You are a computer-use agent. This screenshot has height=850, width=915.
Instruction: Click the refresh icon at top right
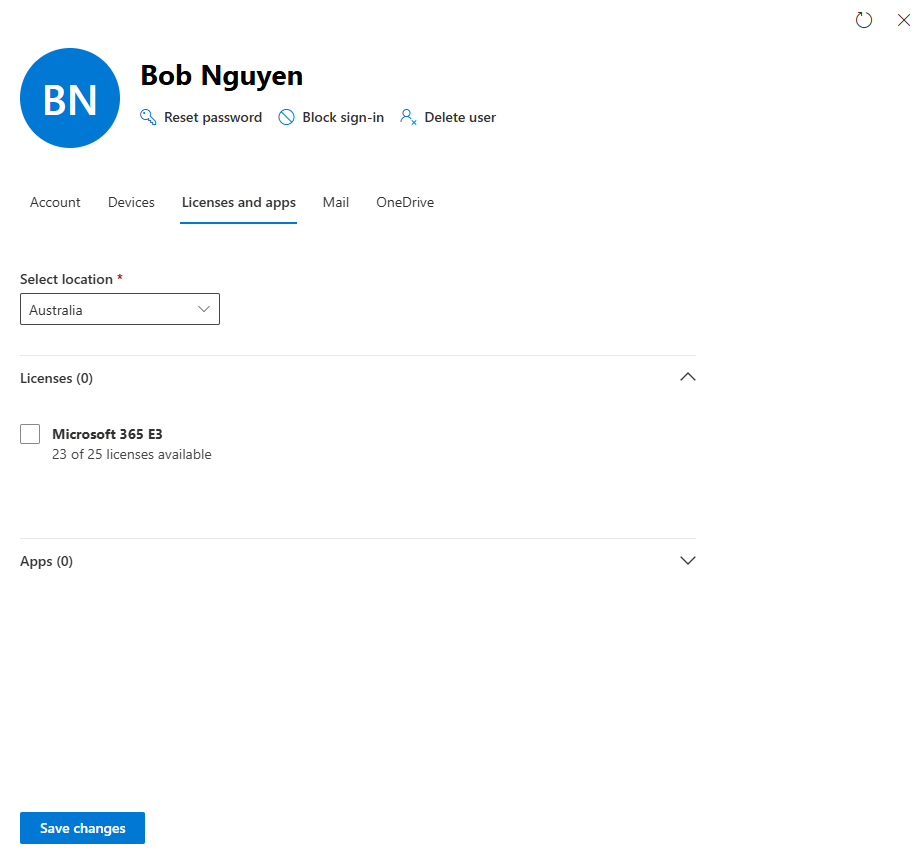(x=864, y=20)
